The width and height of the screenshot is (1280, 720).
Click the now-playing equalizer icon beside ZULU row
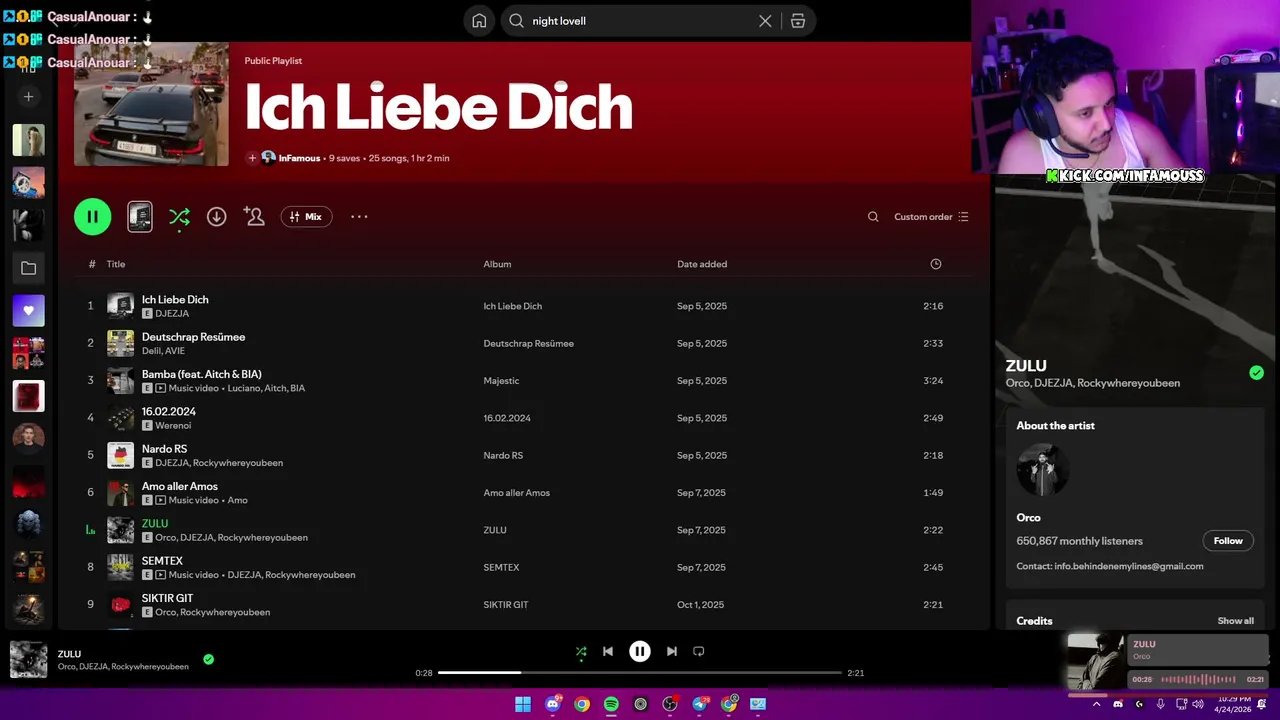pos(90,530)
